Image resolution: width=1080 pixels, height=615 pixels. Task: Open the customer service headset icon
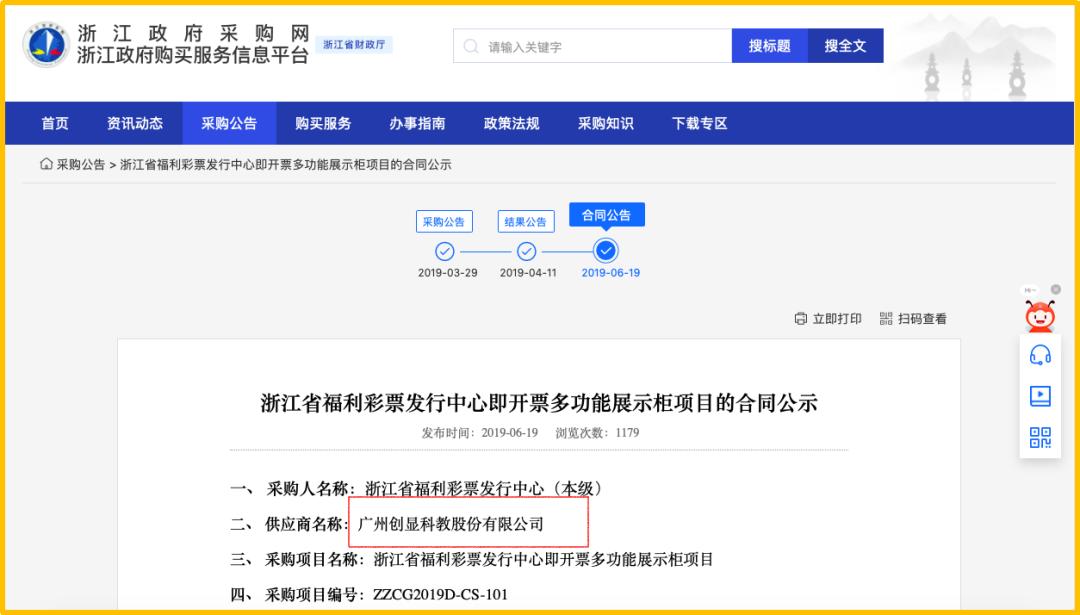1040,355
